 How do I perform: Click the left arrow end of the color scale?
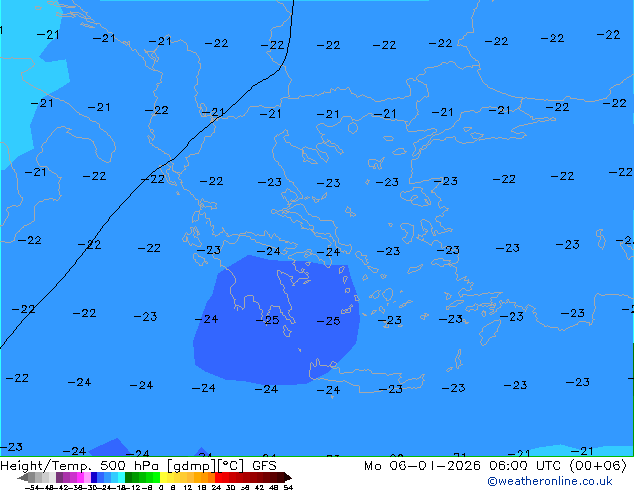[22, 477]
